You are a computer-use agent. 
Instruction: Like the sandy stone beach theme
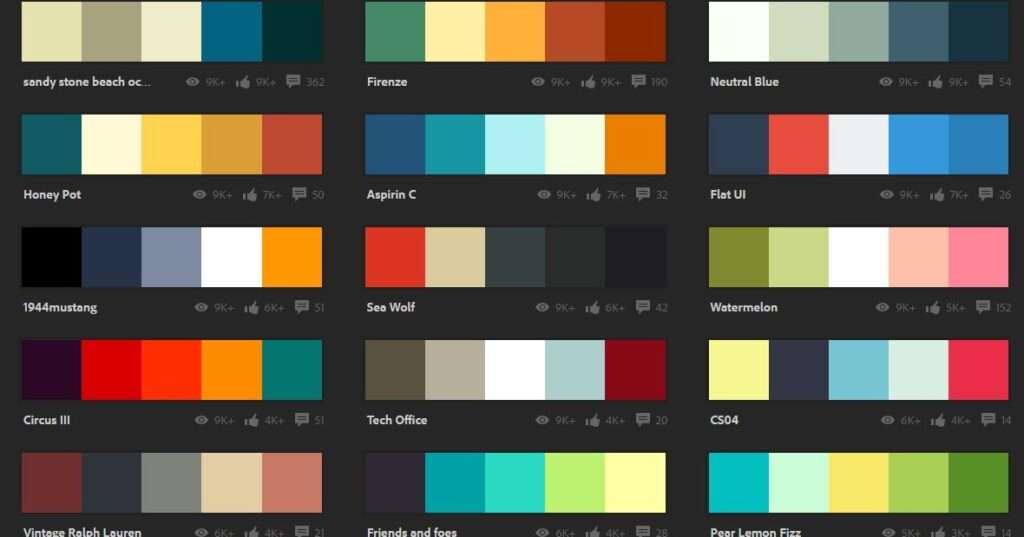(x=243, y=82)
